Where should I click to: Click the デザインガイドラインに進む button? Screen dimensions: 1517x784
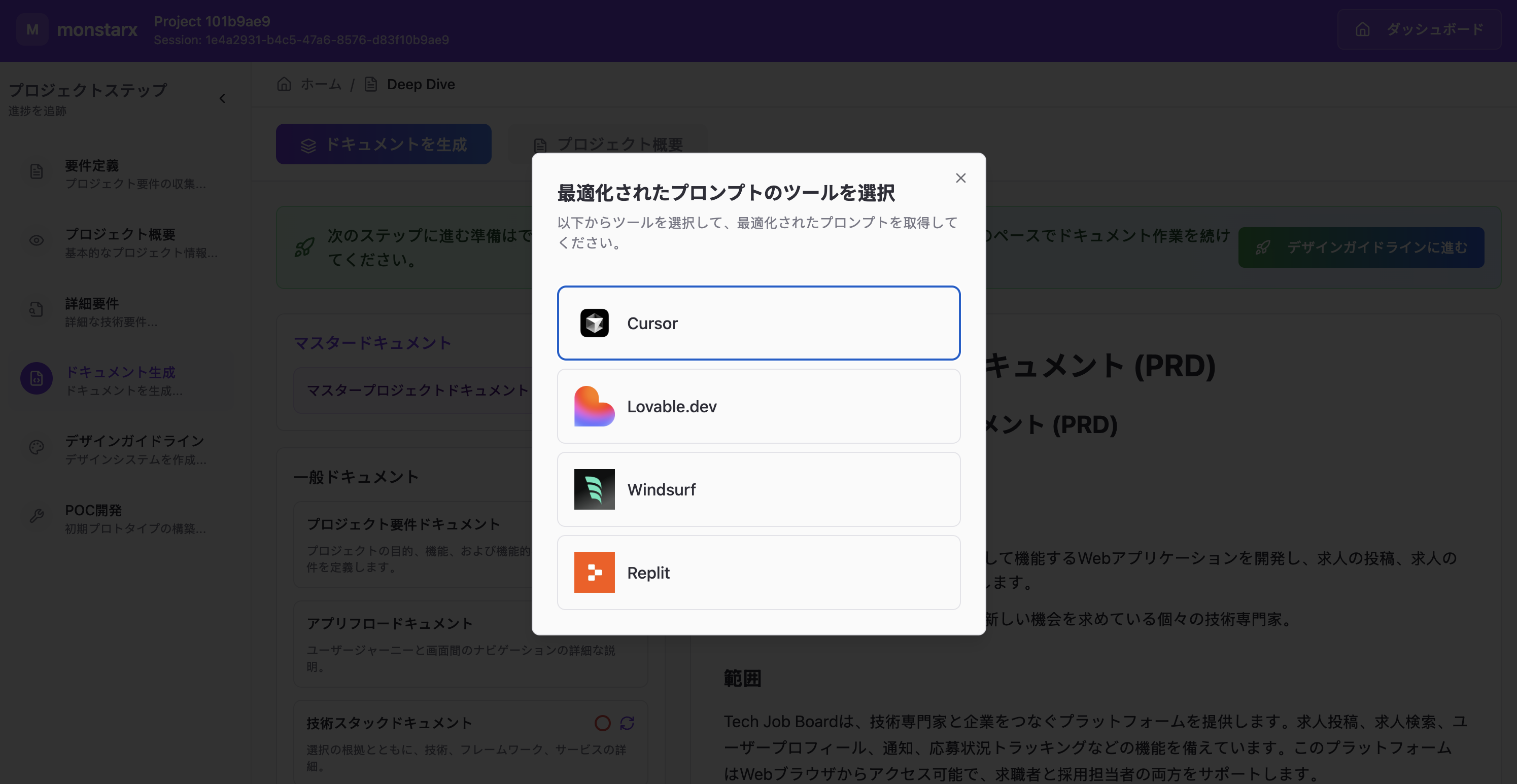[x=1361, y=247]
